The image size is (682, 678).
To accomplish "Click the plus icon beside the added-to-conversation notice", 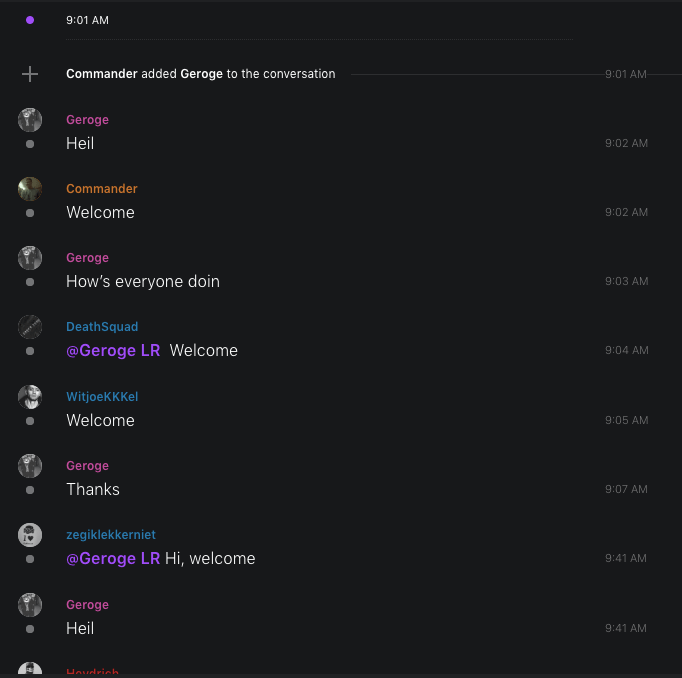I will click(30, 74).
